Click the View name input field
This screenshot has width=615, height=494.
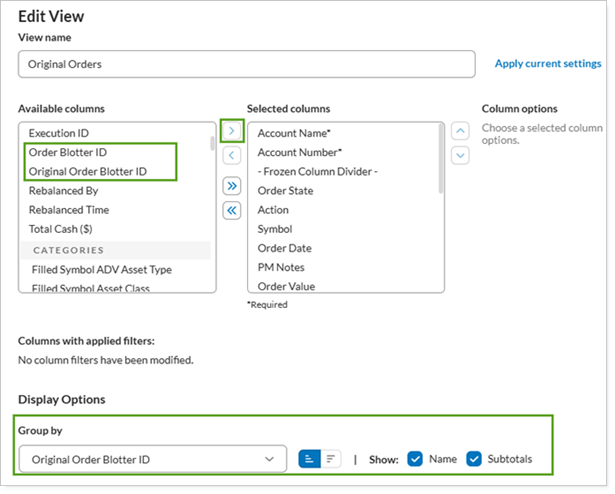pyautogui.click(x=246, y=64)
